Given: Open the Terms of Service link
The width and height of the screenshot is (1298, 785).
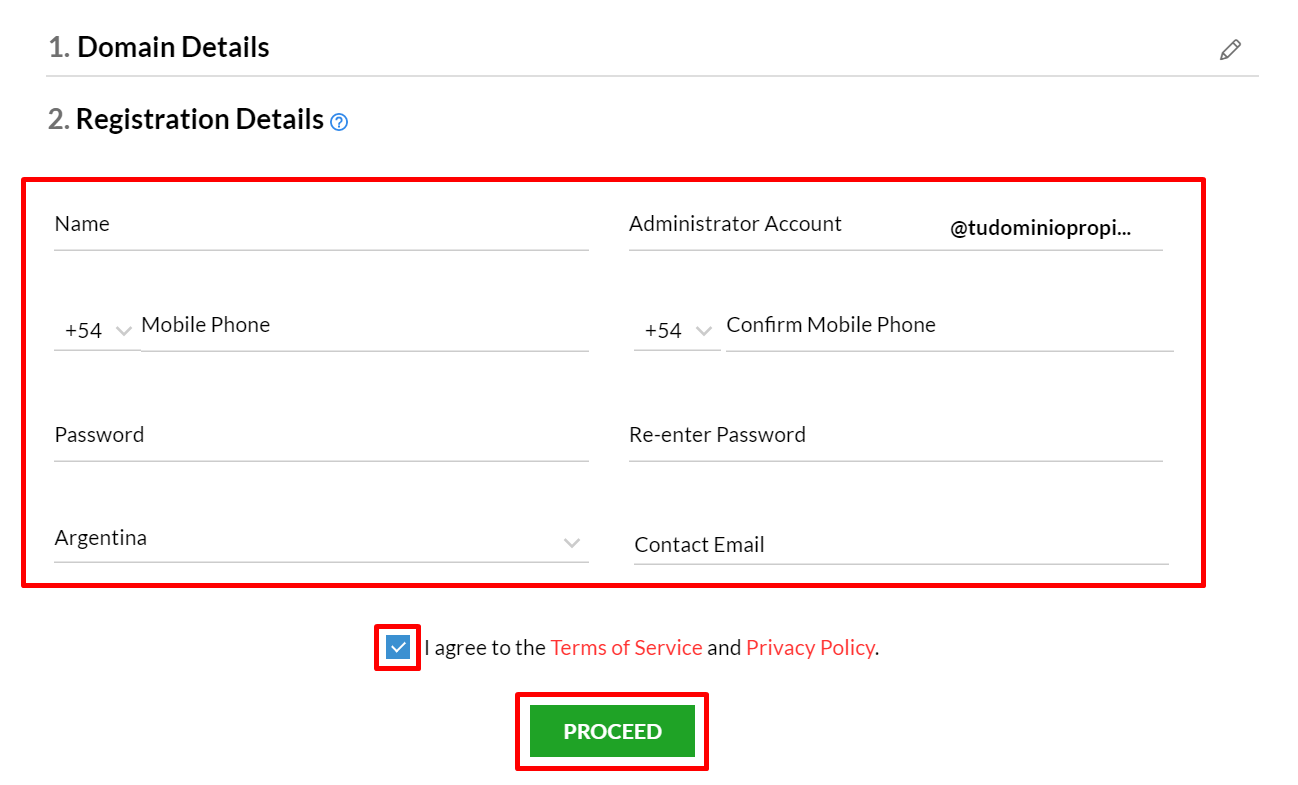Looking at the screenshot, I should pyautogui.click(x=626, y=647).
